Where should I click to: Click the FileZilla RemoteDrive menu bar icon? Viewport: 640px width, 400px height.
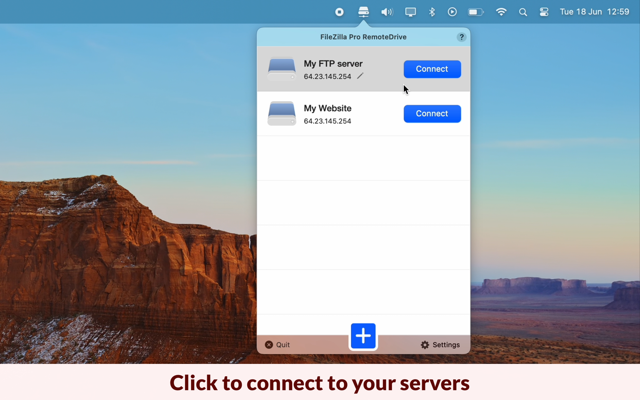pos(363,12)
